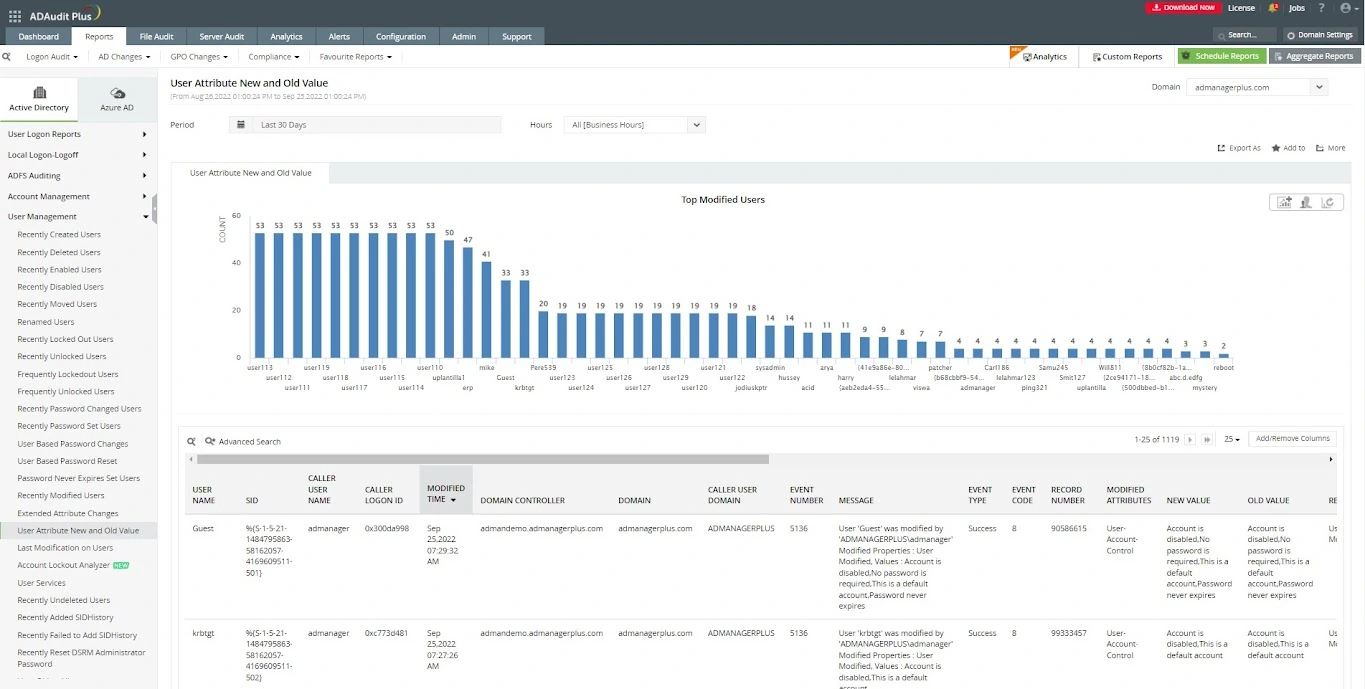
Task: Toggle sort on Modified Time column
Action: (445, 494)
